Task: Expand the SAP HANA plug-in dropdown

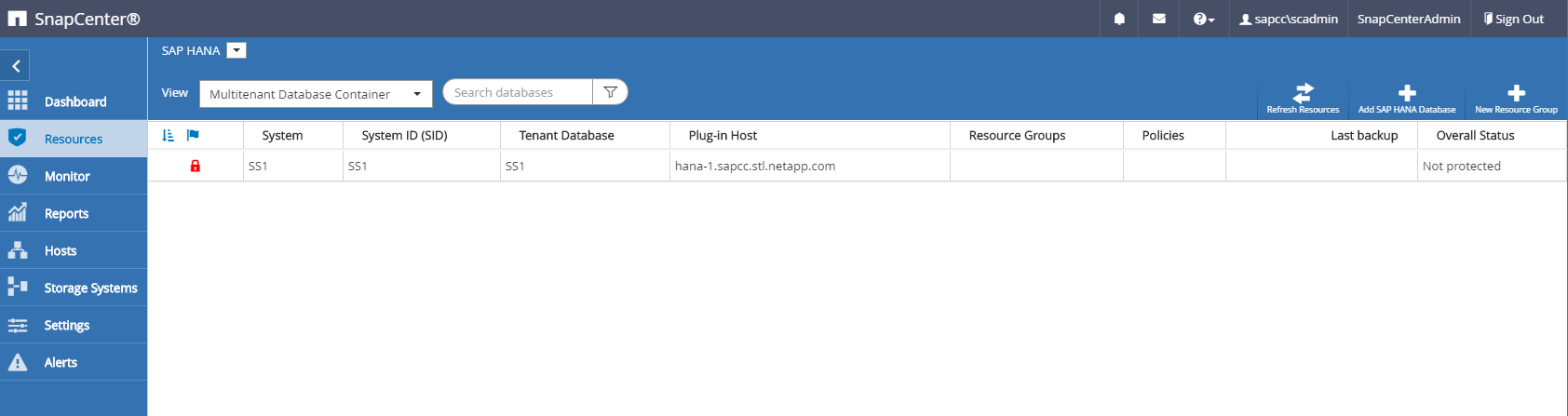Action: pyautogui.click(x=237, y=50)
